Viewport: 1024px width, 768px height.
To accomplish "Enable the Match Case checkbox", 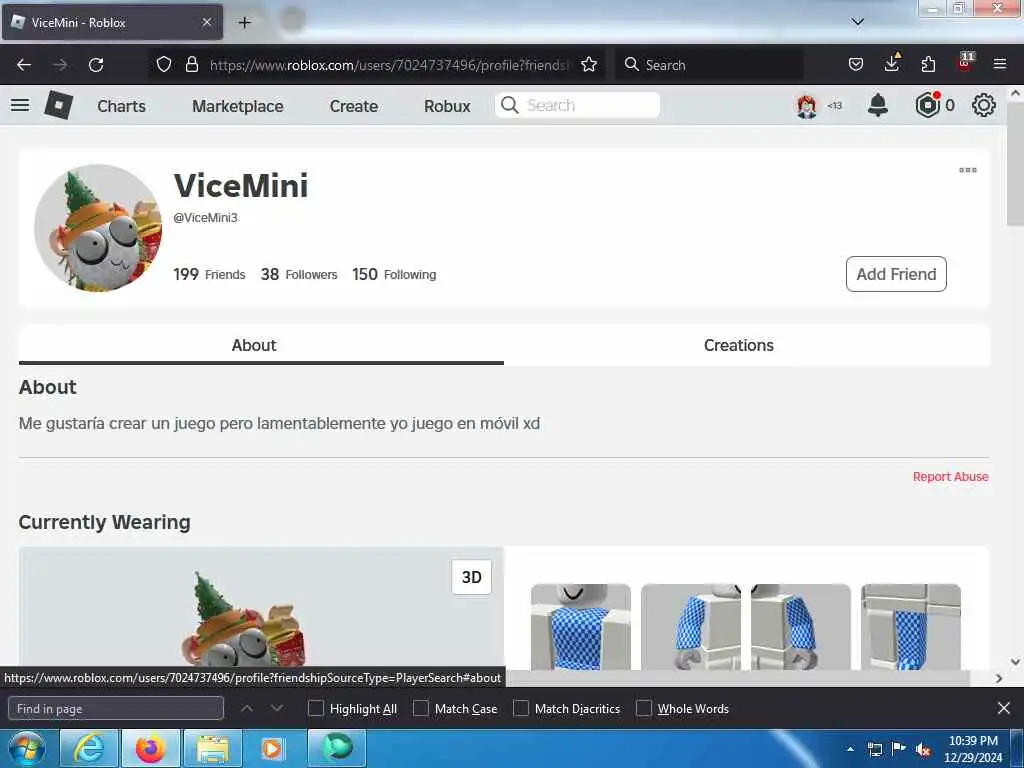I will tap(421, 708).
